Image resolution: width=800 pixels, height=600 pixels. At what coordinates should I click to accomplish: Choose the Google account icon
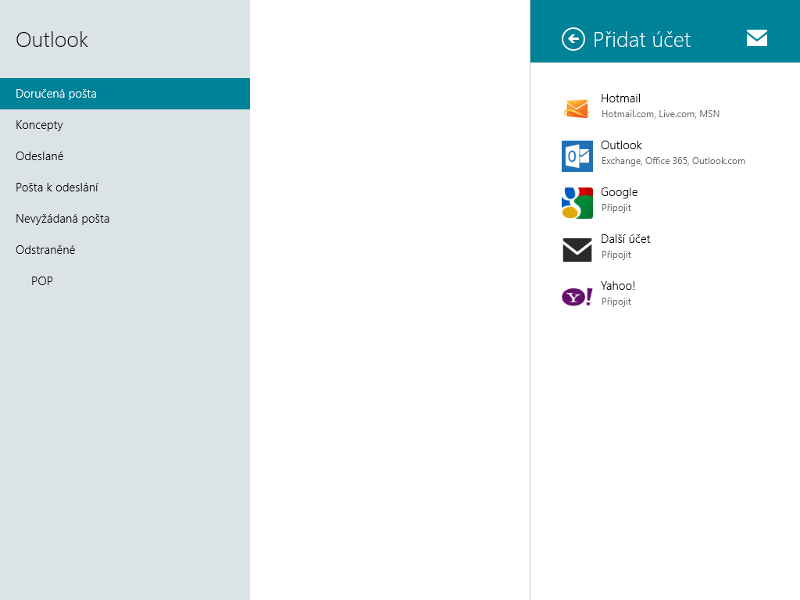[577, 202]
